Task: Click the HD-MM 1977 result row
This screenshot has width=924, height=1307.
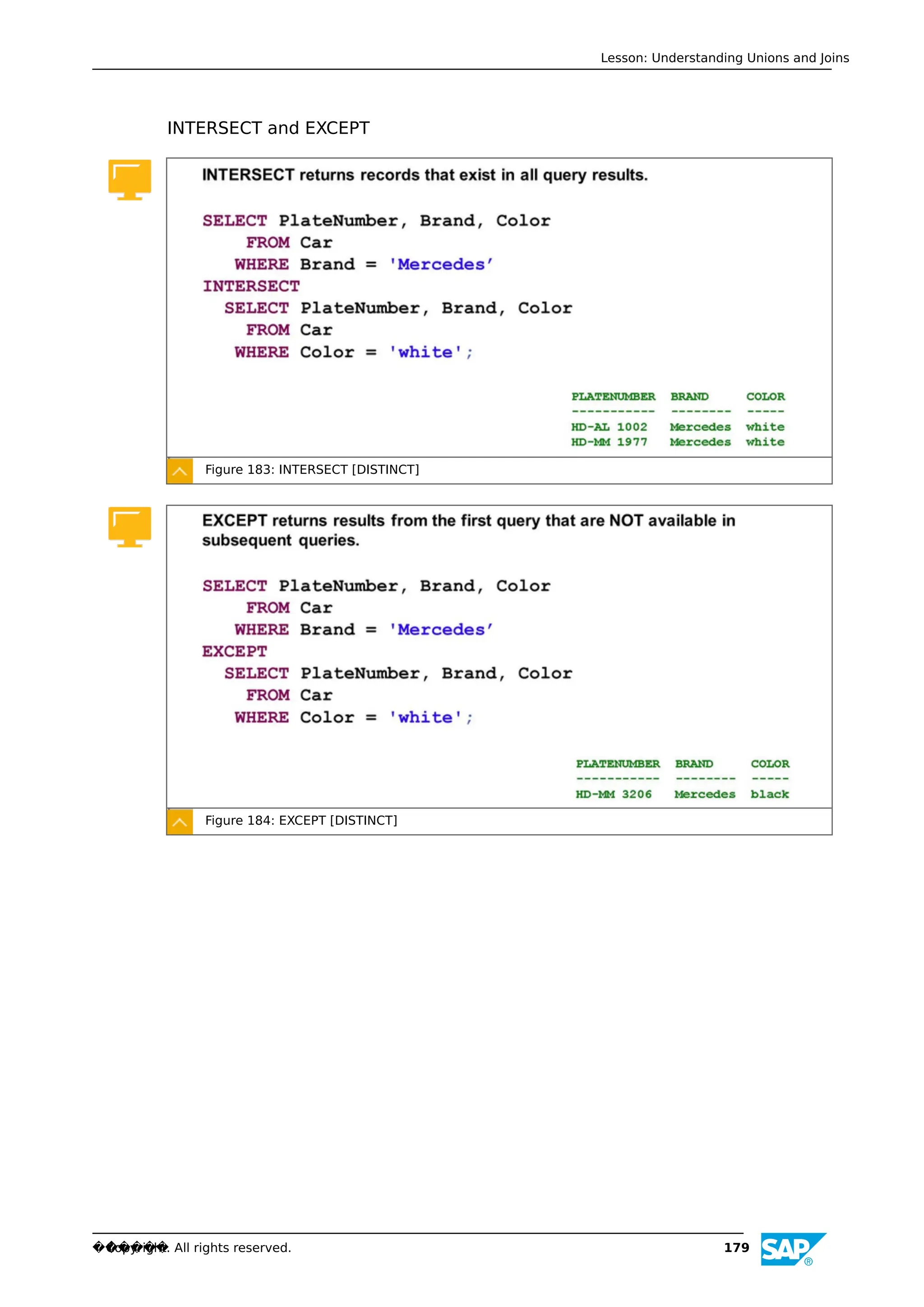Action: coord(678,442)
